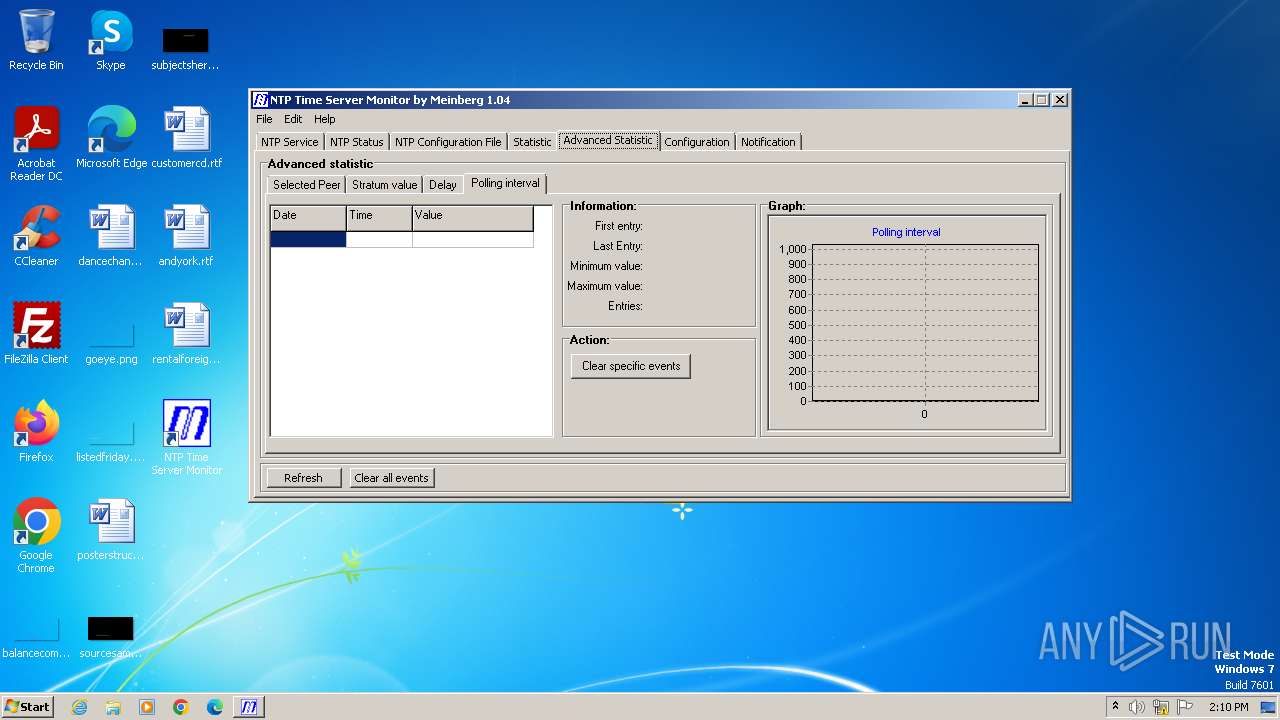Switch to the NTP Service tab

point(290,142)
